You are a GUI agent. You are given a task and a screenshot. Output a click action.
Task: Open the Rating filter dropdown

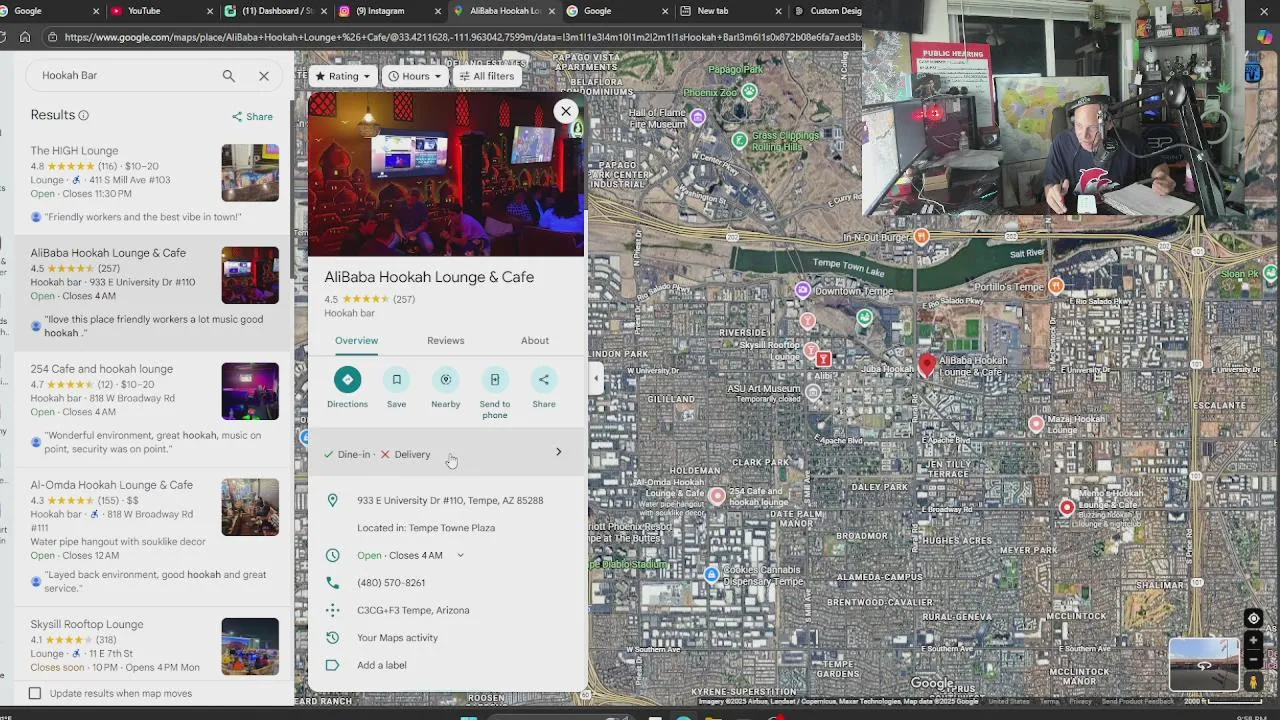pyautogui.click(x=343, y=76)
